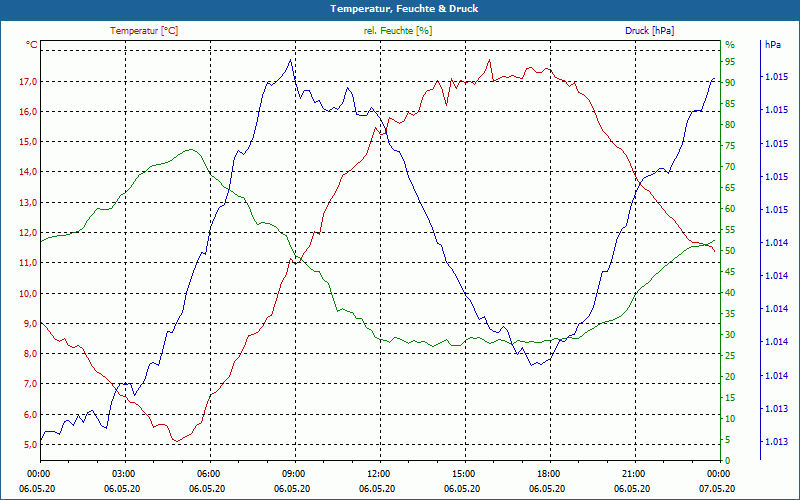The height and width of the screenshot is (500, 800).
Task: Select the 30 humidity axis tick label
Action: (x=730, y=335)
